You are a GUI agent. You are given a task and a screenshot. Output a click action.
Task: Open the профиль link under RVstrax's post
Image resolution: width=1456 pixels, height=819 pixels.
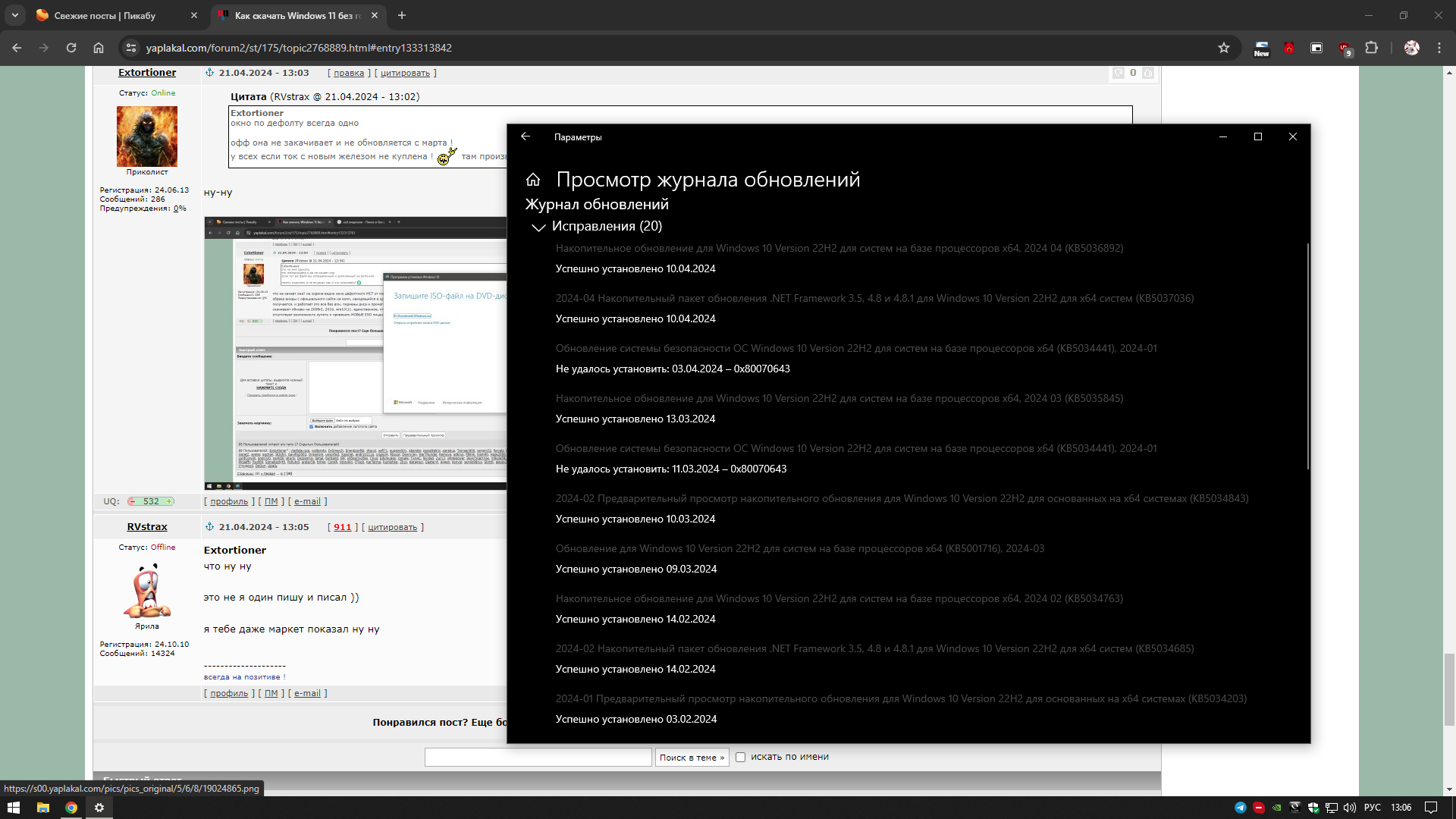(229, 694)
